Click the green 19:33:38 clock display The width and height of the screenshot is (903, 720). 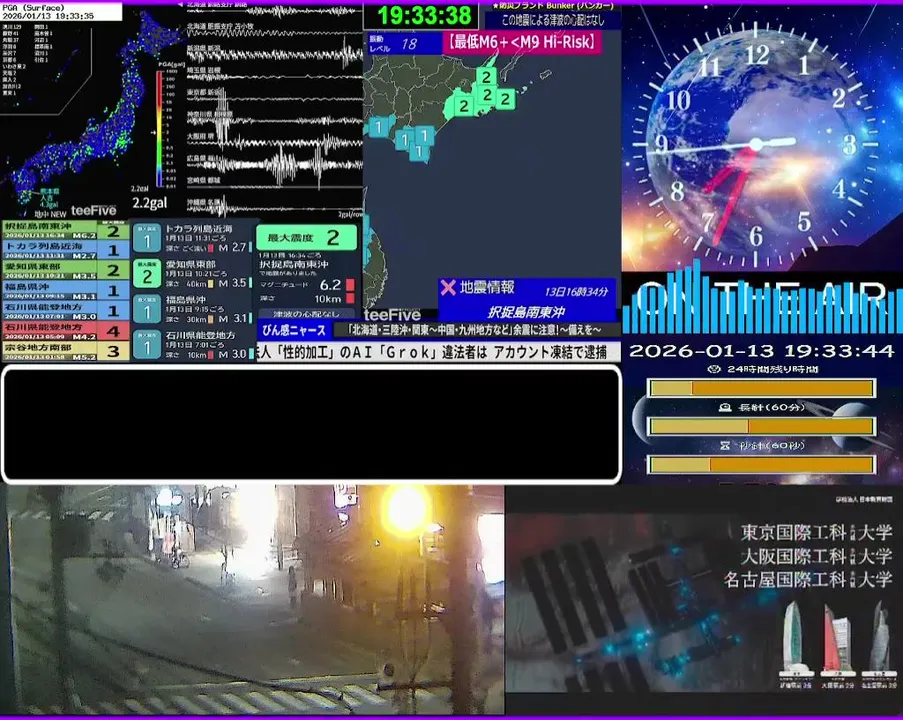pyautogui.click(x=424, y=16)
